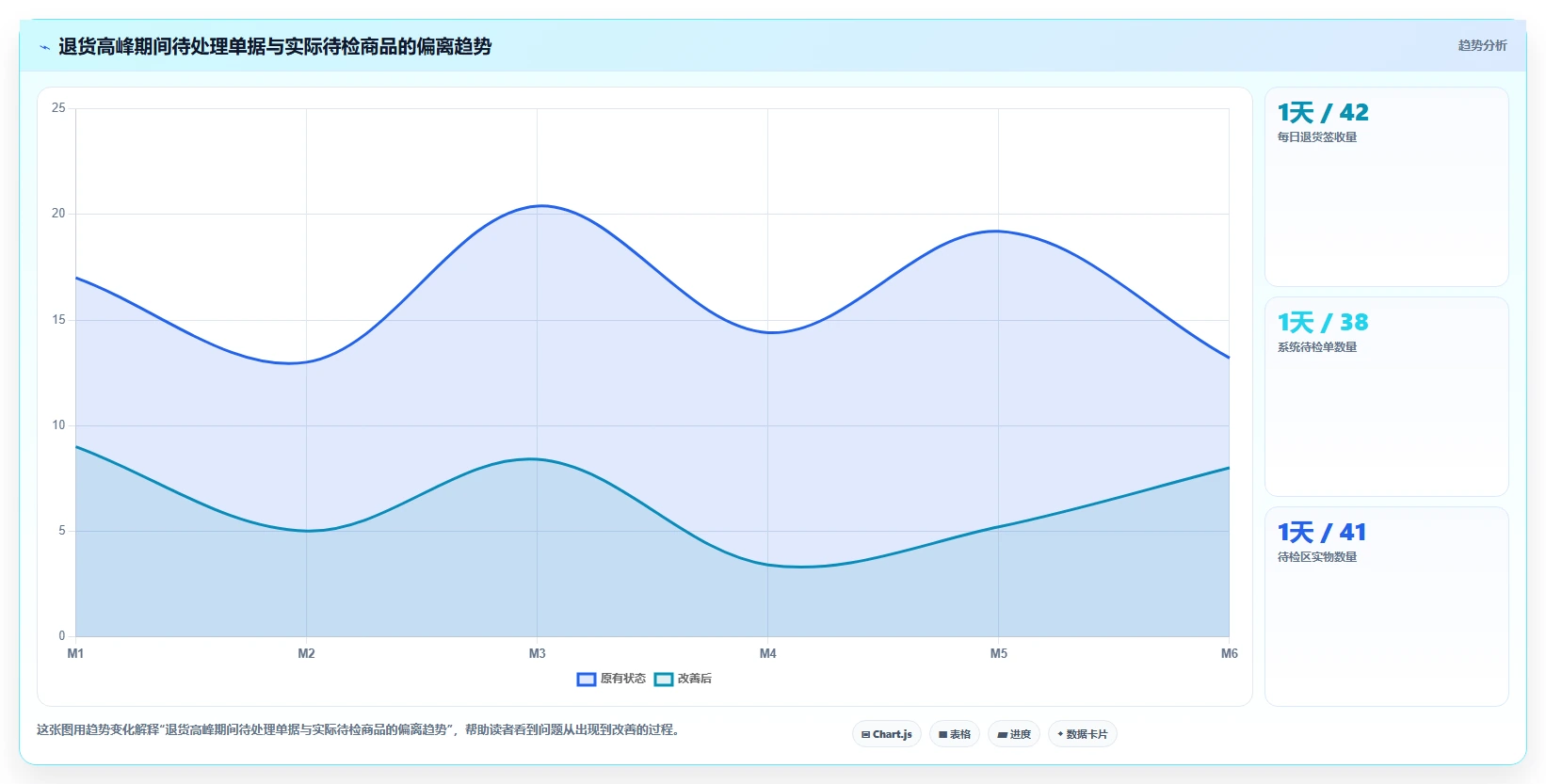Viewport: 1546px width, 784px height.
Task: Click the M6 x-axis label
Action: tap(1230, 653)
